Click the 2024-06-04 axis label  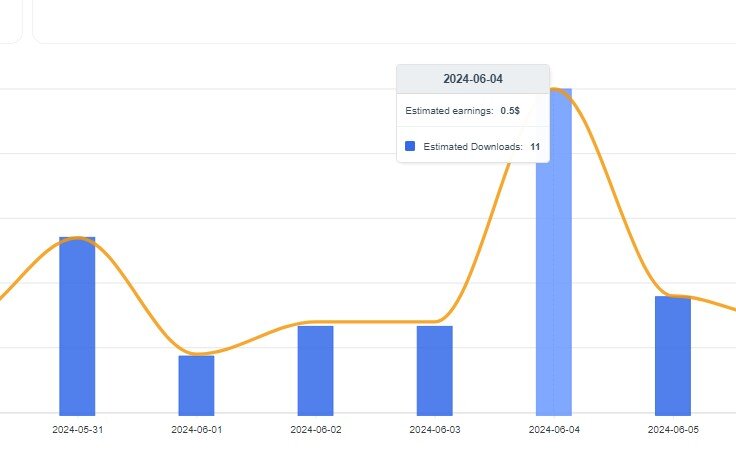[554, 429]
